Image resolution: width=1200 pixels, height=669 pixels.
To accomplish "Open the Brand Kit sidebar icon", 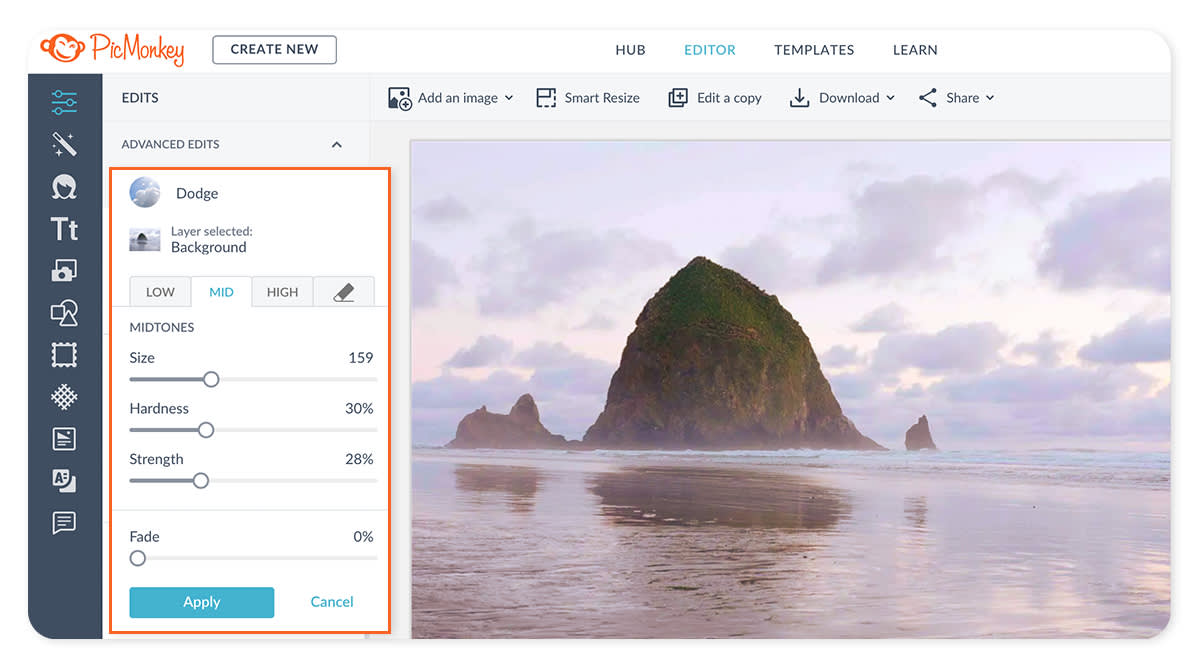I will click(64, 481).
